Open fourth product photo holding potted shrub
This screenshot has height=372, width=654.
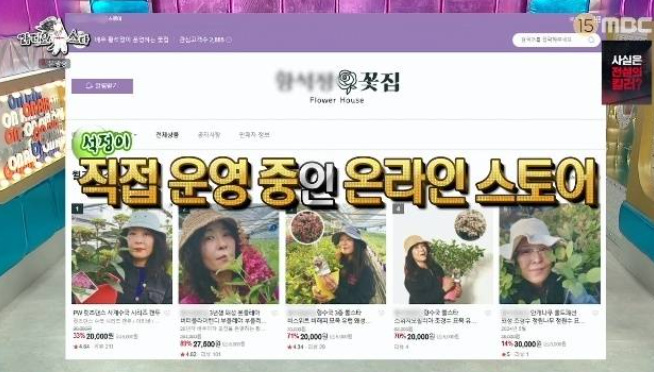click(443, 254)
